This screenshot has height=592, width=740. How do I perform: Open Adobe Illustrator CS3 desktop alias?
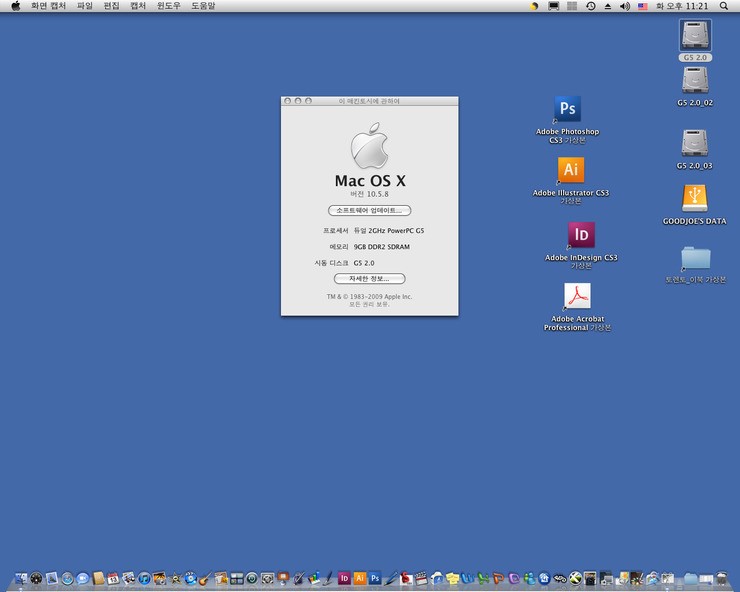[x=570, y=169]
